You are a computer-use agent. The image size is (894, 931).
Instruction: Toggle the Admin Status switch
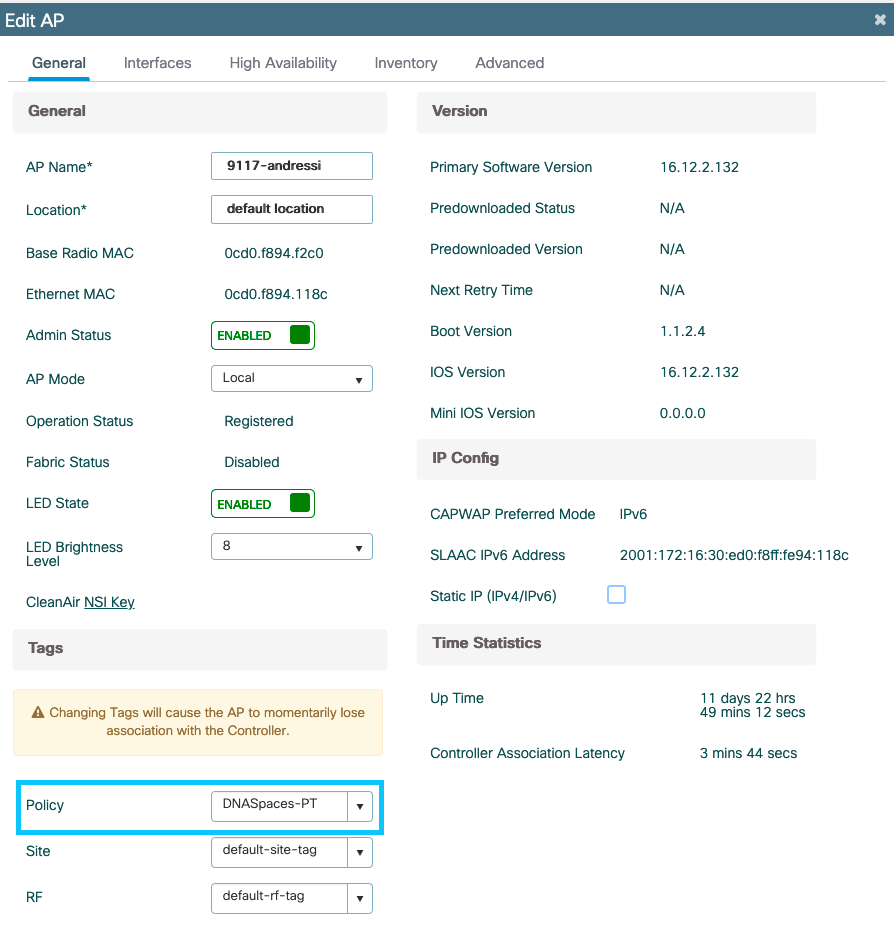263,335
